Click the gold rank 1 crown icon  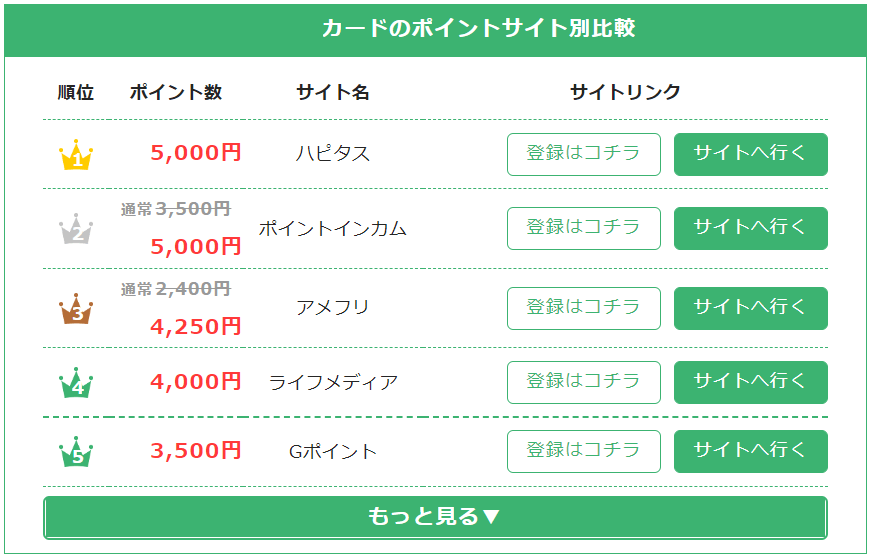point(76,155)
